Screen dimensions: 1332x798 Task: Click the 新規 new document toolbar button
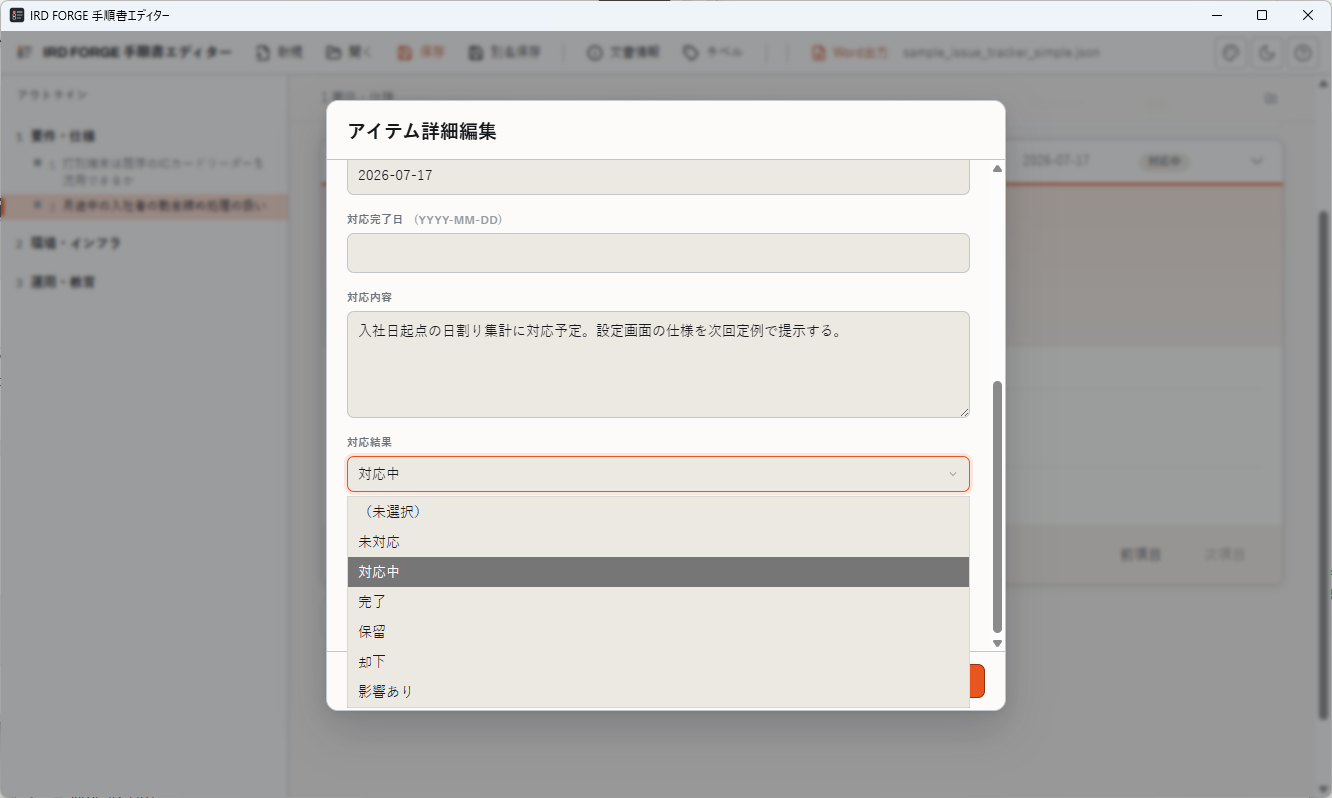pyautogui.click(x=279, y=53)
